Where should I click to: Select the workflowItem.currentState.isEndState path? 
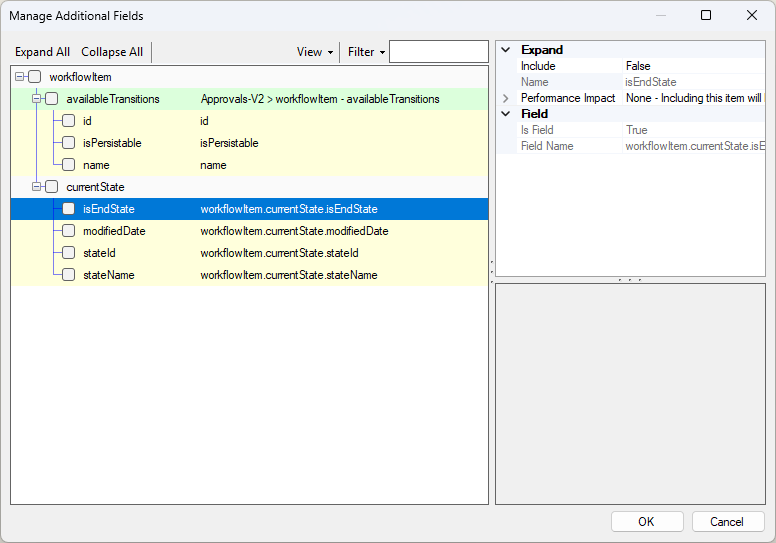[289, 209]
